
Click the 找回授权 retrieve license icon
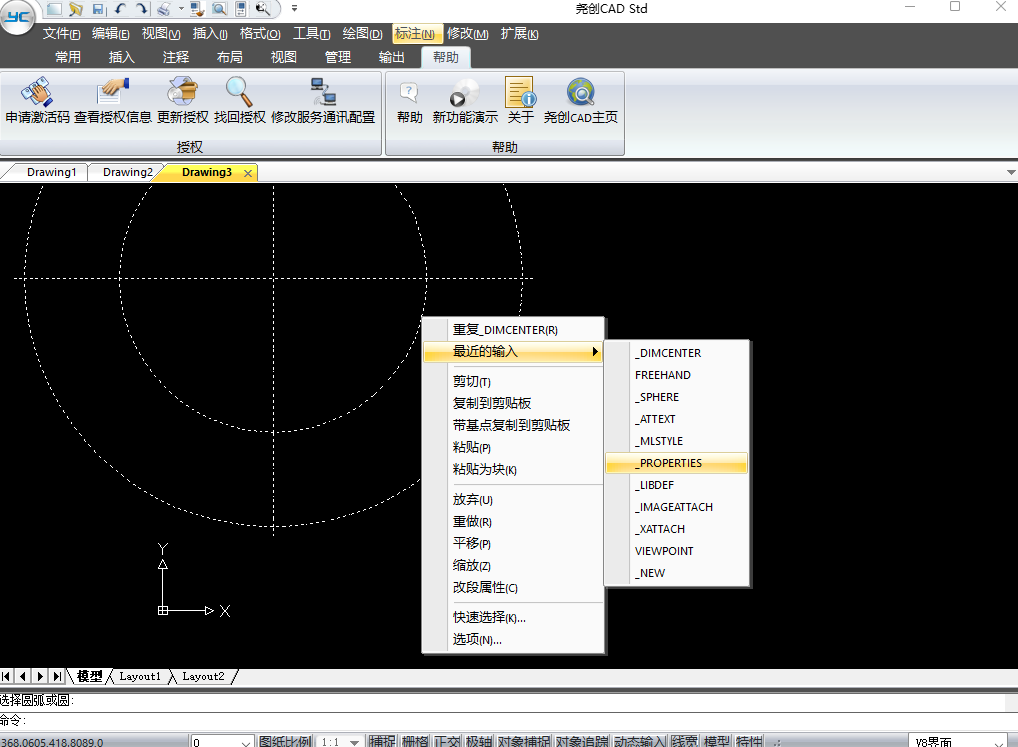(240, 93)
